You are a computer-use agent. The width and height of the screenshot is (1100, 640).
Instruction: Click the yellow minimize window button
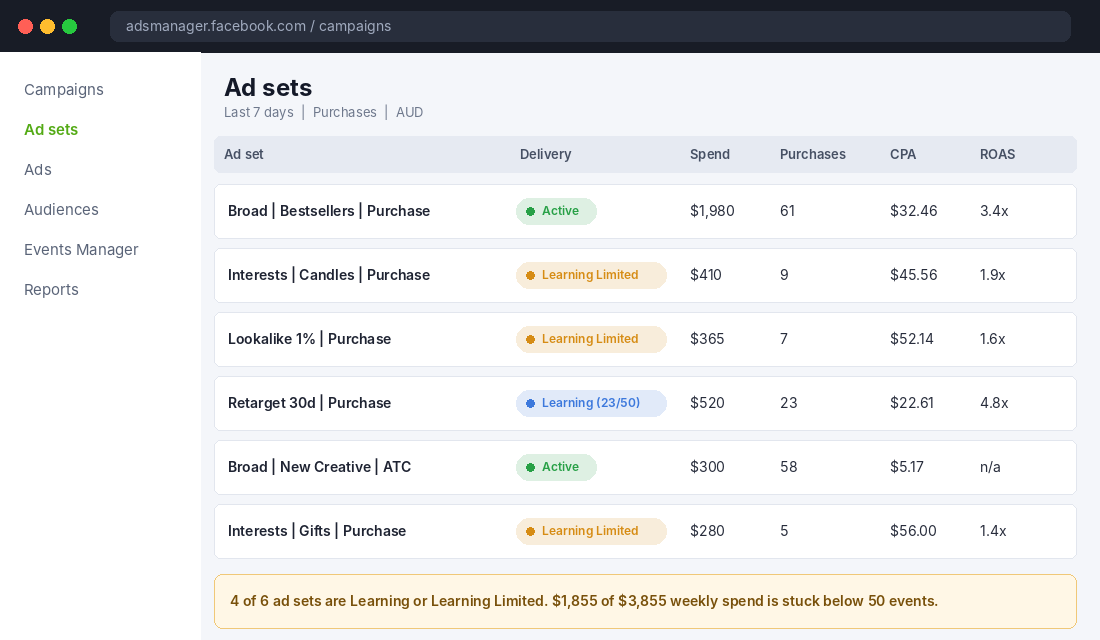(x=48, y=27)
